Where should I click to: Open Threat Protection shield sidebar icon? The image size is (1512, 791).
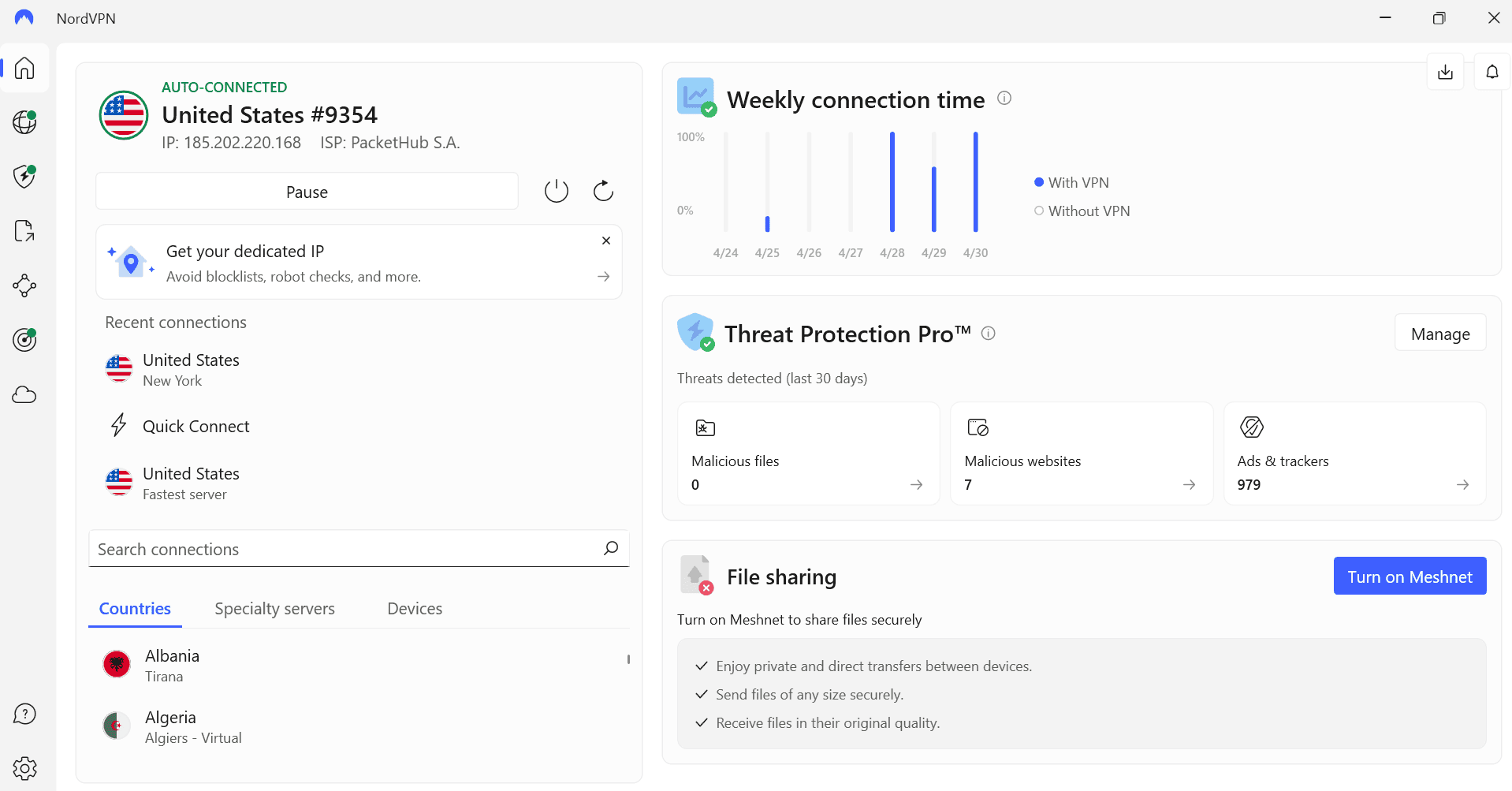(x=24, y=177)
